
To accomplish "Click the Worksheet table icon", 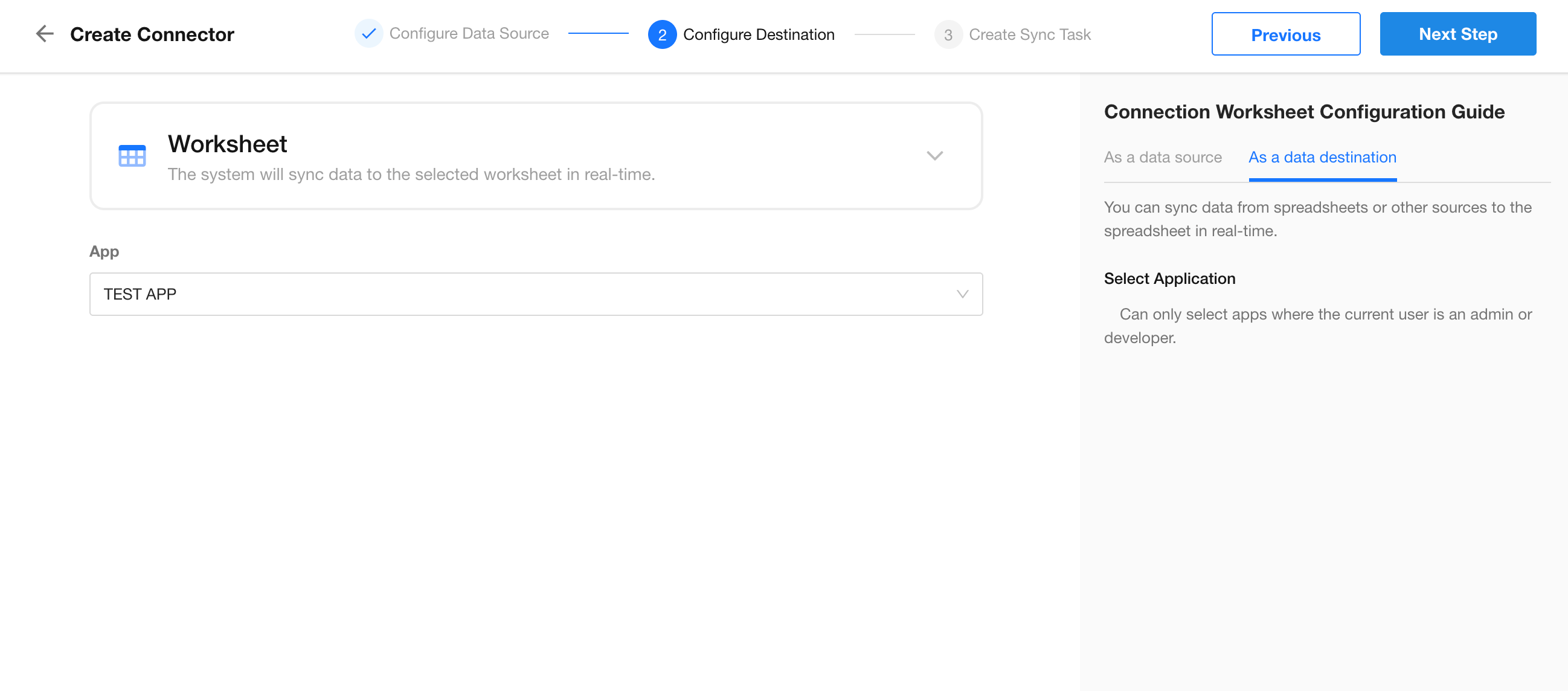I will tap(132, 156).
